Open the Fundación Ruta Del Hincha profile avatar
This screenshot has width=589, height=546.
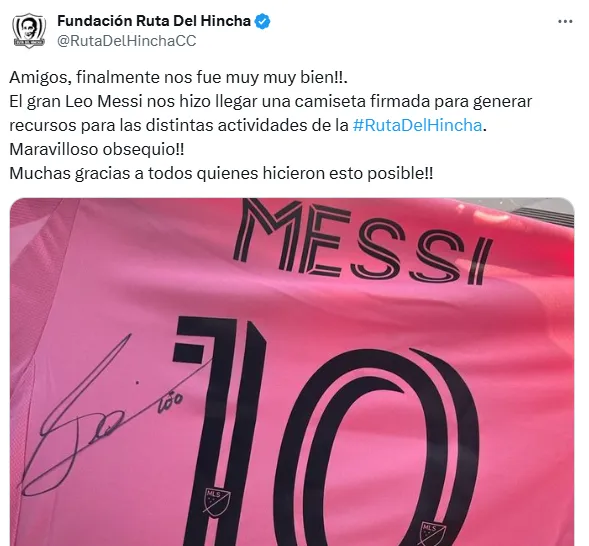29,31
